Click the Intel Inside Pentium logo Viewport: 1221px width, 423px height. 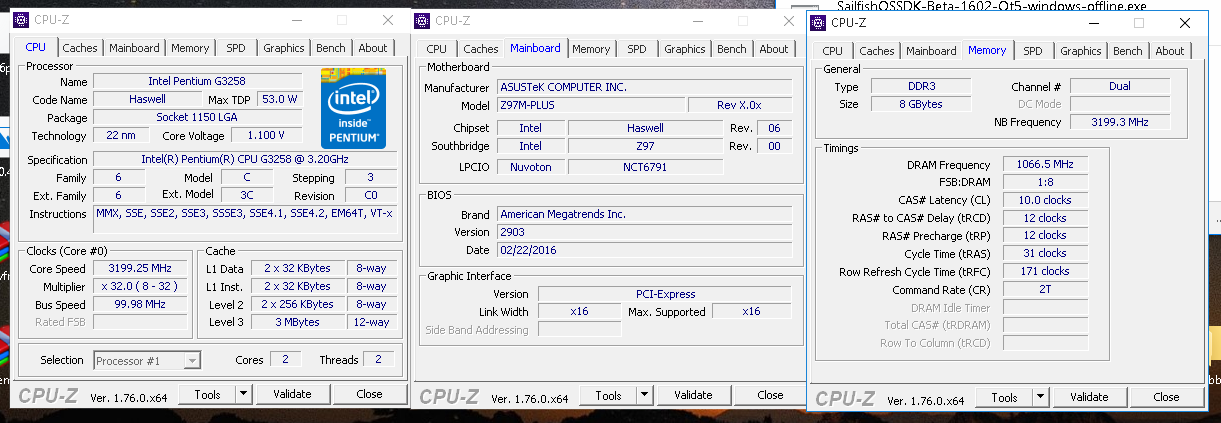click(x=353, y=108)
